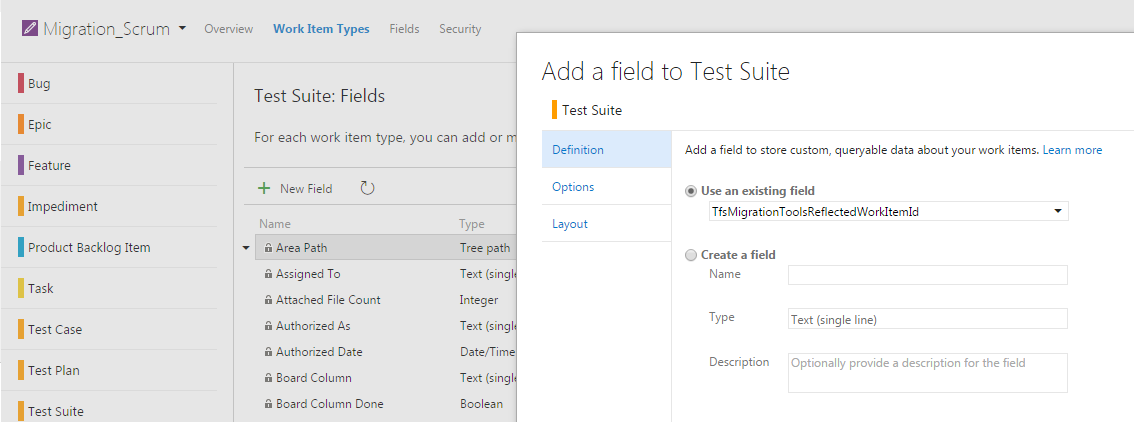The width and height of the screenshot is (1134, 422).
Task: Click the refresh icon beside New Field
Action: pos(367,188)
